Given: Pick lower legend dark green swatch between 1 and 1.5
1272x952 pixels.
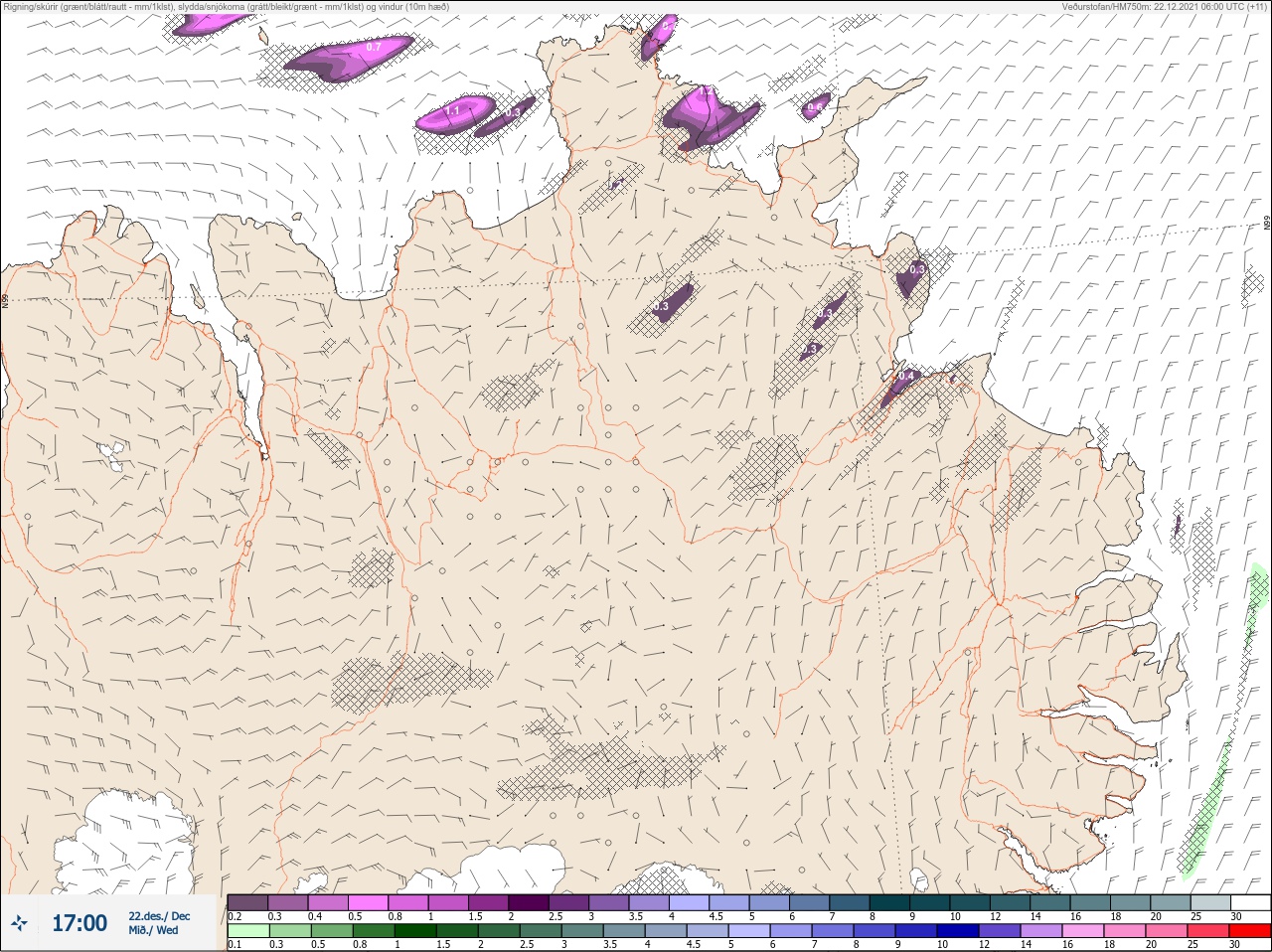Looking at the screenshot, I should click(x=415, y=931).
